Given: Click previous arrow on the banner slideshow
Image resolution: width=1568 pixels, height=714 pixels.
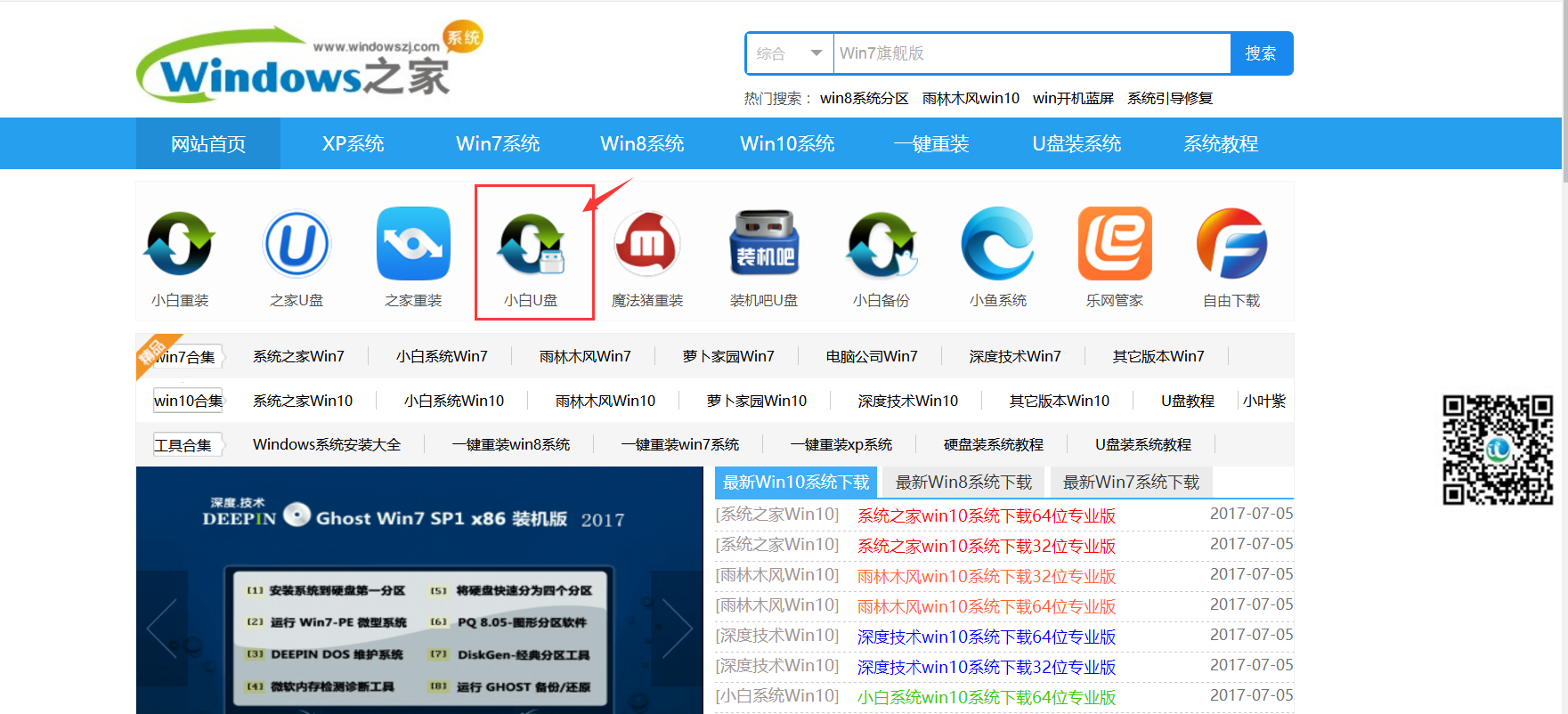Looking at the screenshot, I should (x=162, y=629).
